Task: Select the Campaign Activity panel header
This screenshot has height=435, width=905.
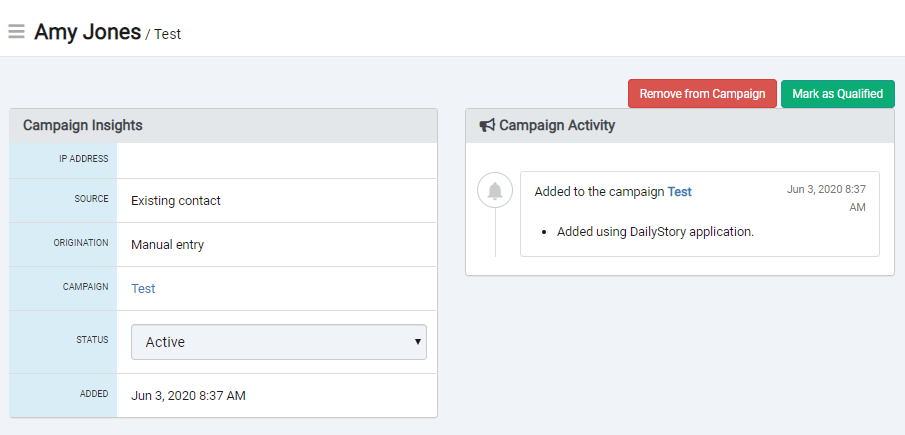Action: click(x=680, y=126)
